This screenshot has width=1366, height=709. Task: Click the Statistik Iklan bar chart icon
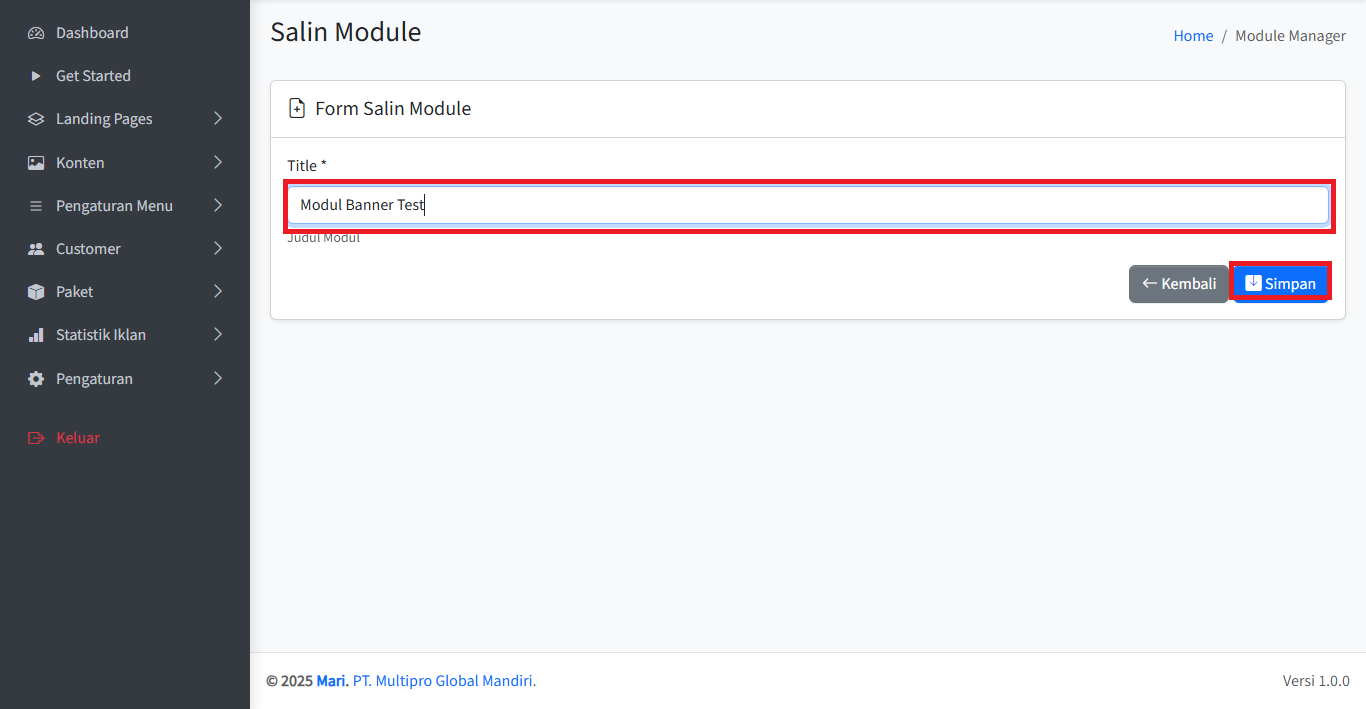(x=36, y=335)
